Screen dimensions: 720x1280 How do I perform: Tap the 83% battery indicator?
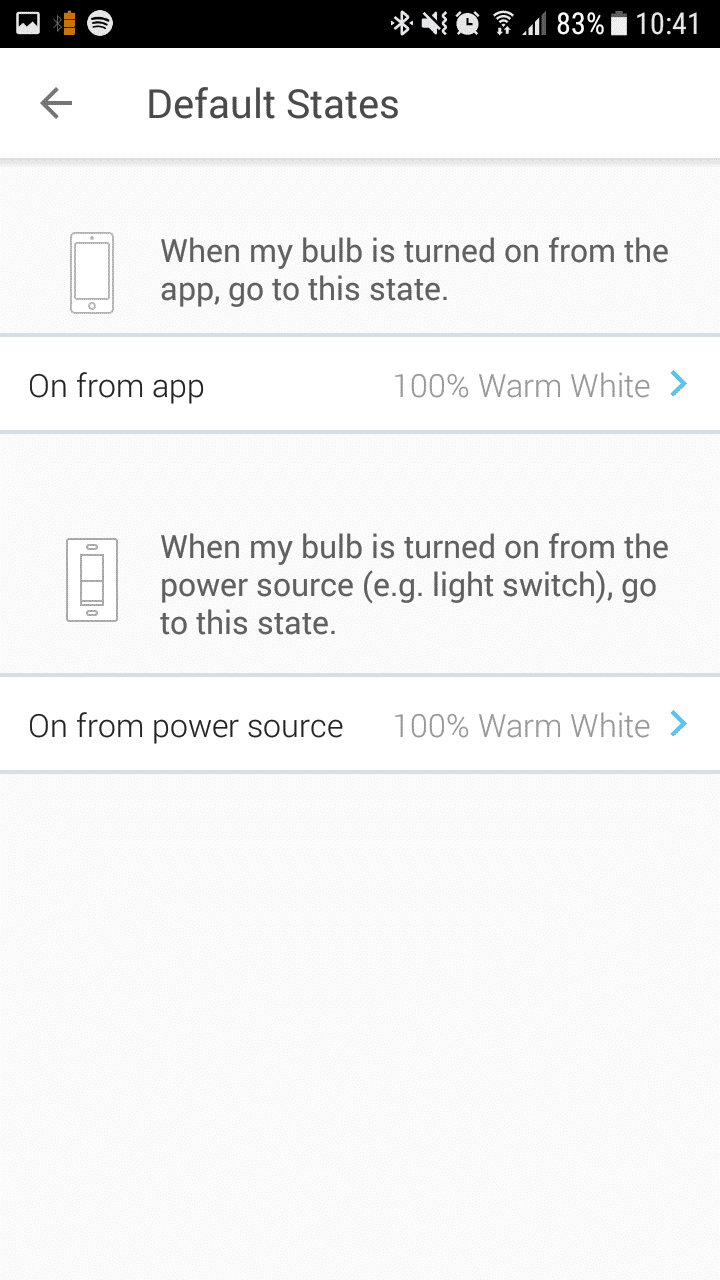pyautogui.click(x=592, y=23)
